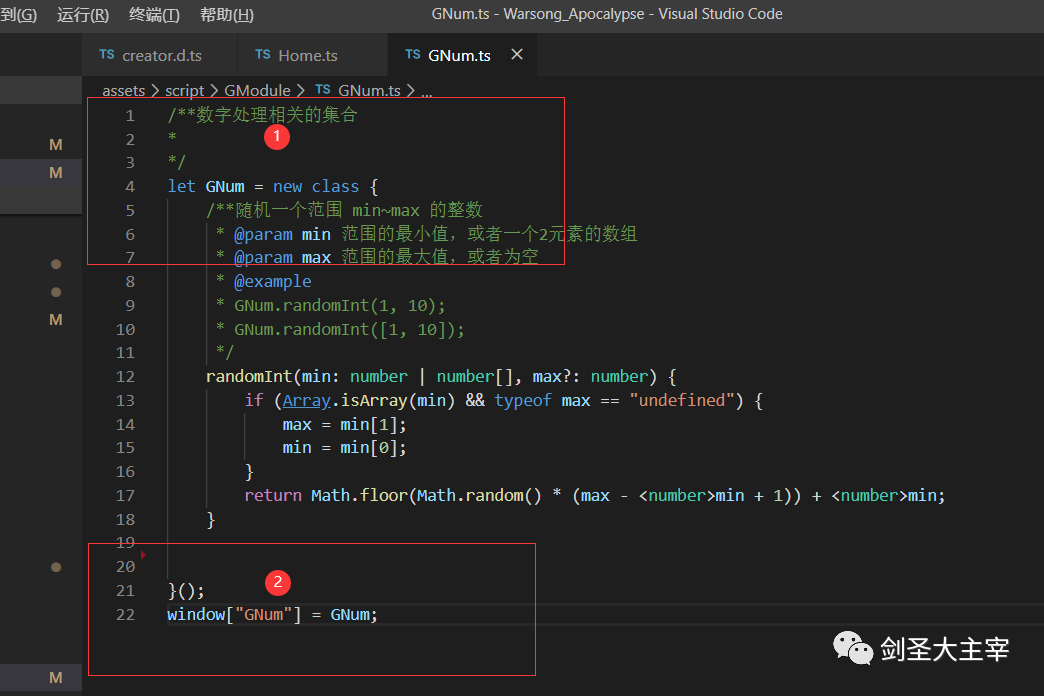Click the 'max = min[1];' statement
The width and height of the screenshot is (1044, 696).
(x=344, y=424)
